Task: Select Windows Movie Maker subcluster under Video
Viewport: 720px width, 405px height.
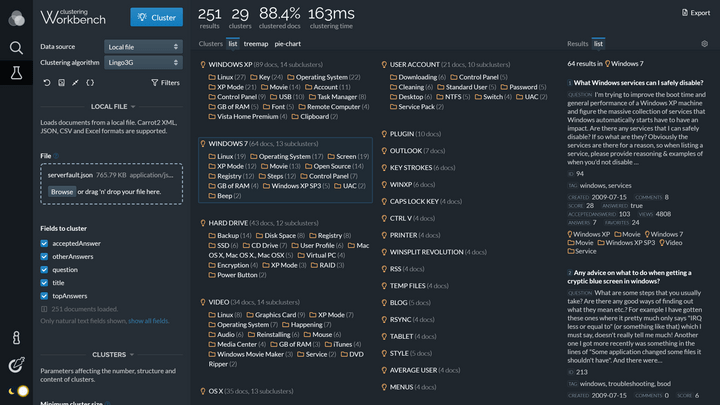Action: click(x=251, y=354)
